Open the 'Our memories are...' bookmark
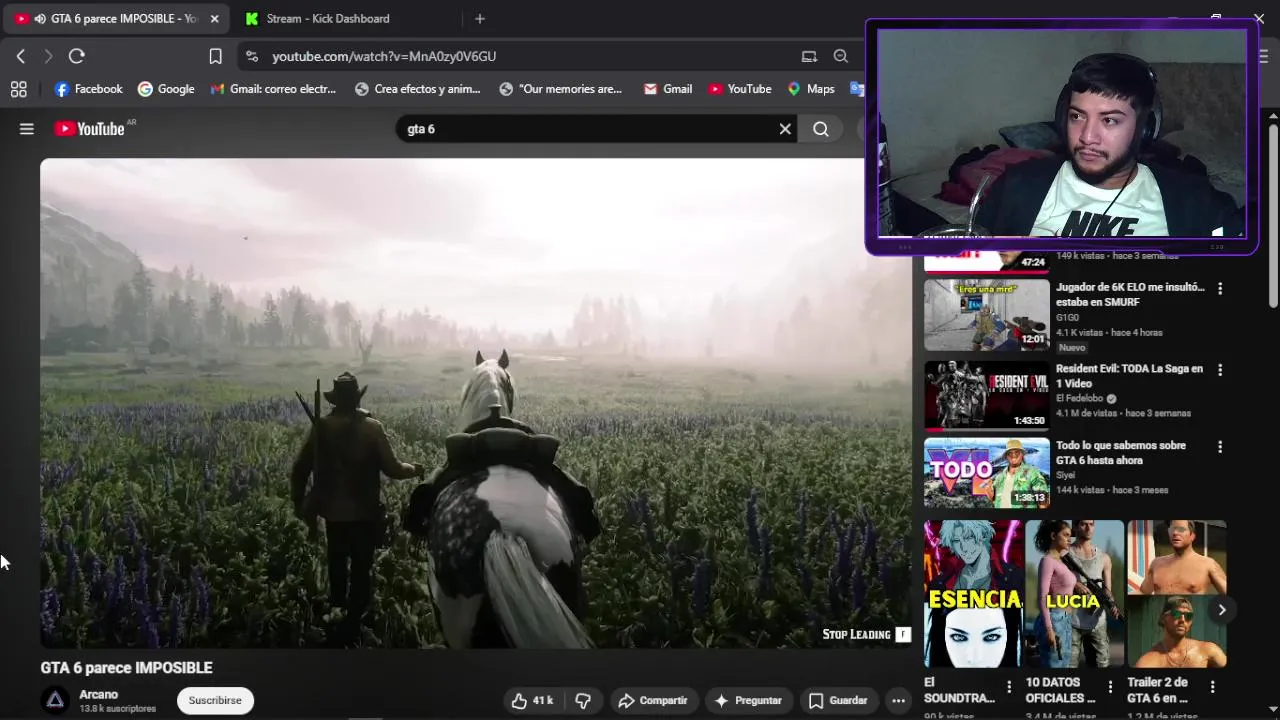1280x720 pixels. click(x=560, y=89)
